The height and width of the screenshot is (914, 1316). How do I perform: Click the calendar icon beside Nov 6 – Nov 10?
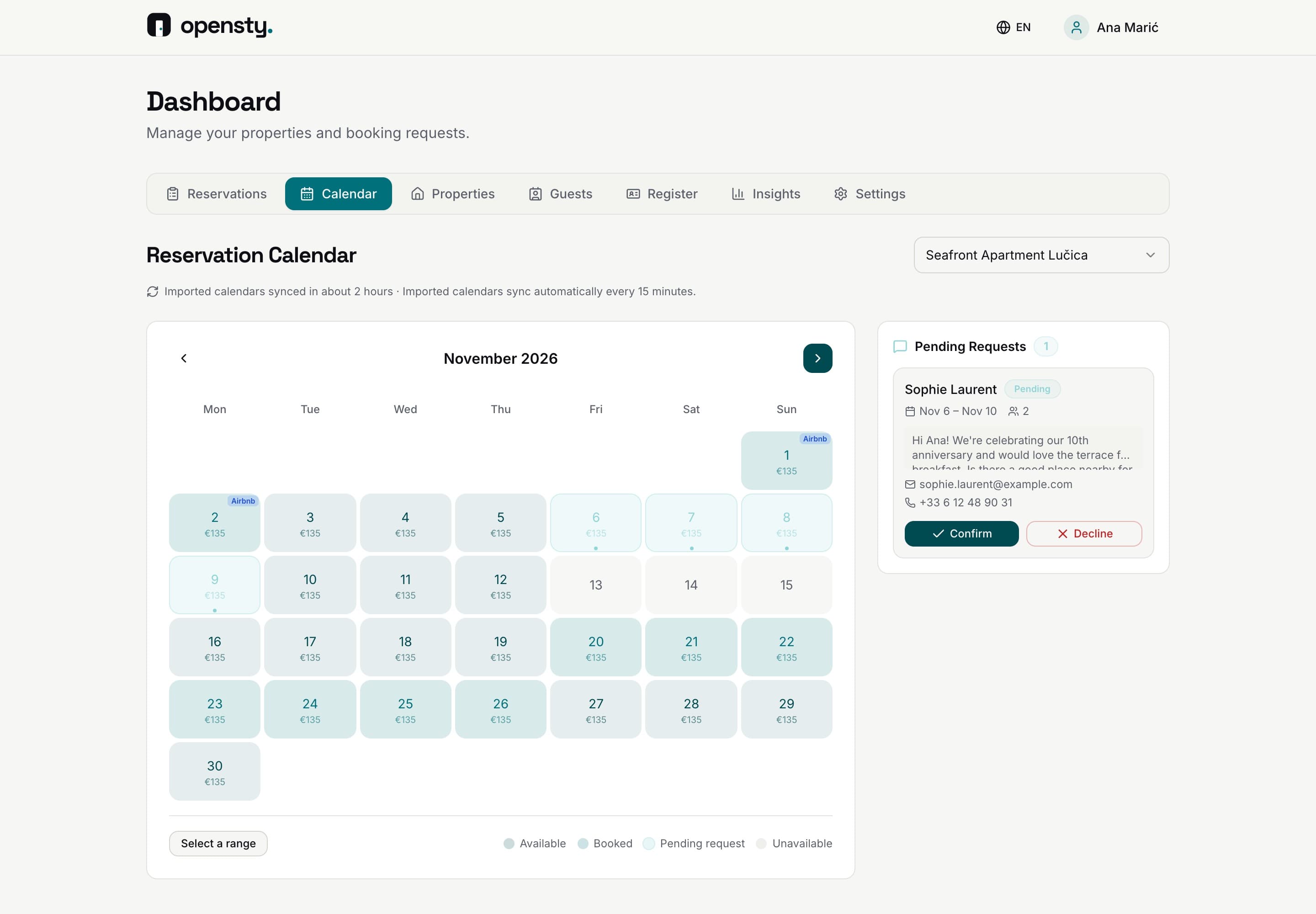(x=910, y=411)
